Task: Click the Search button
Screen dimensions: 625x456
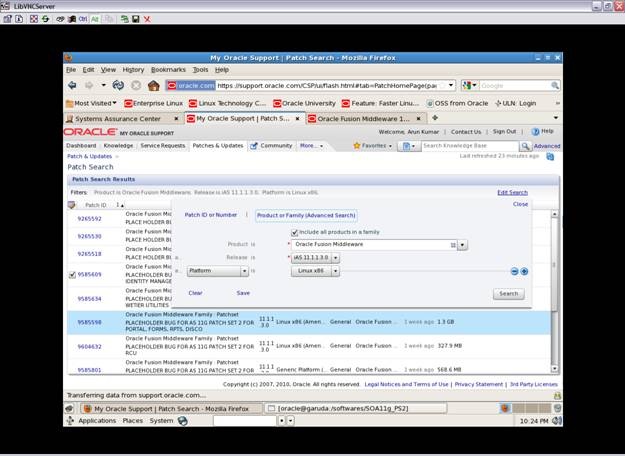Action: click(509, 294)
